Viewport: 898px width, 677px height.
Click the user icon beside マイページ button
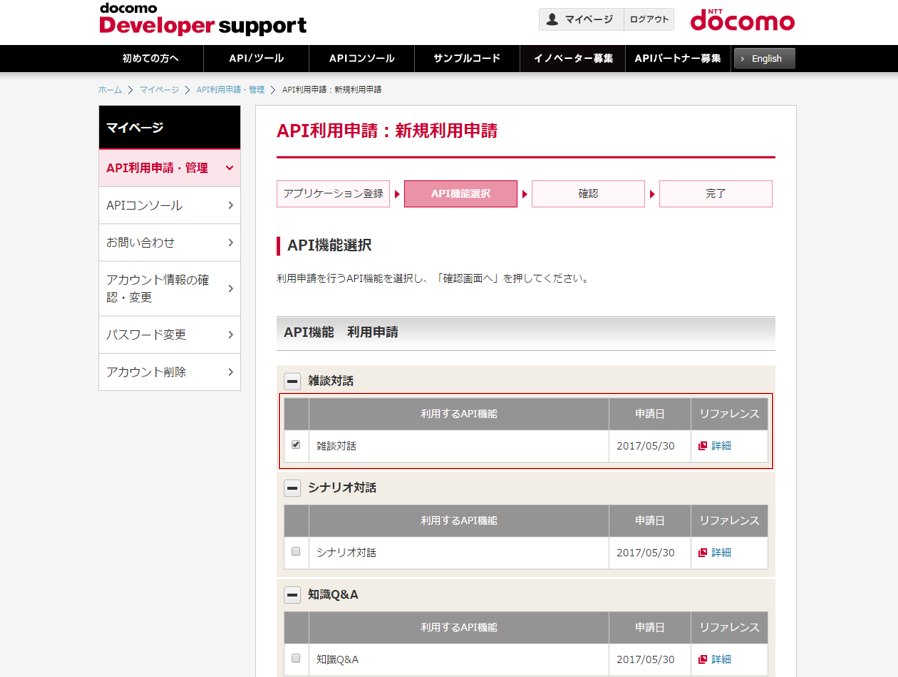tap(552, 19)
